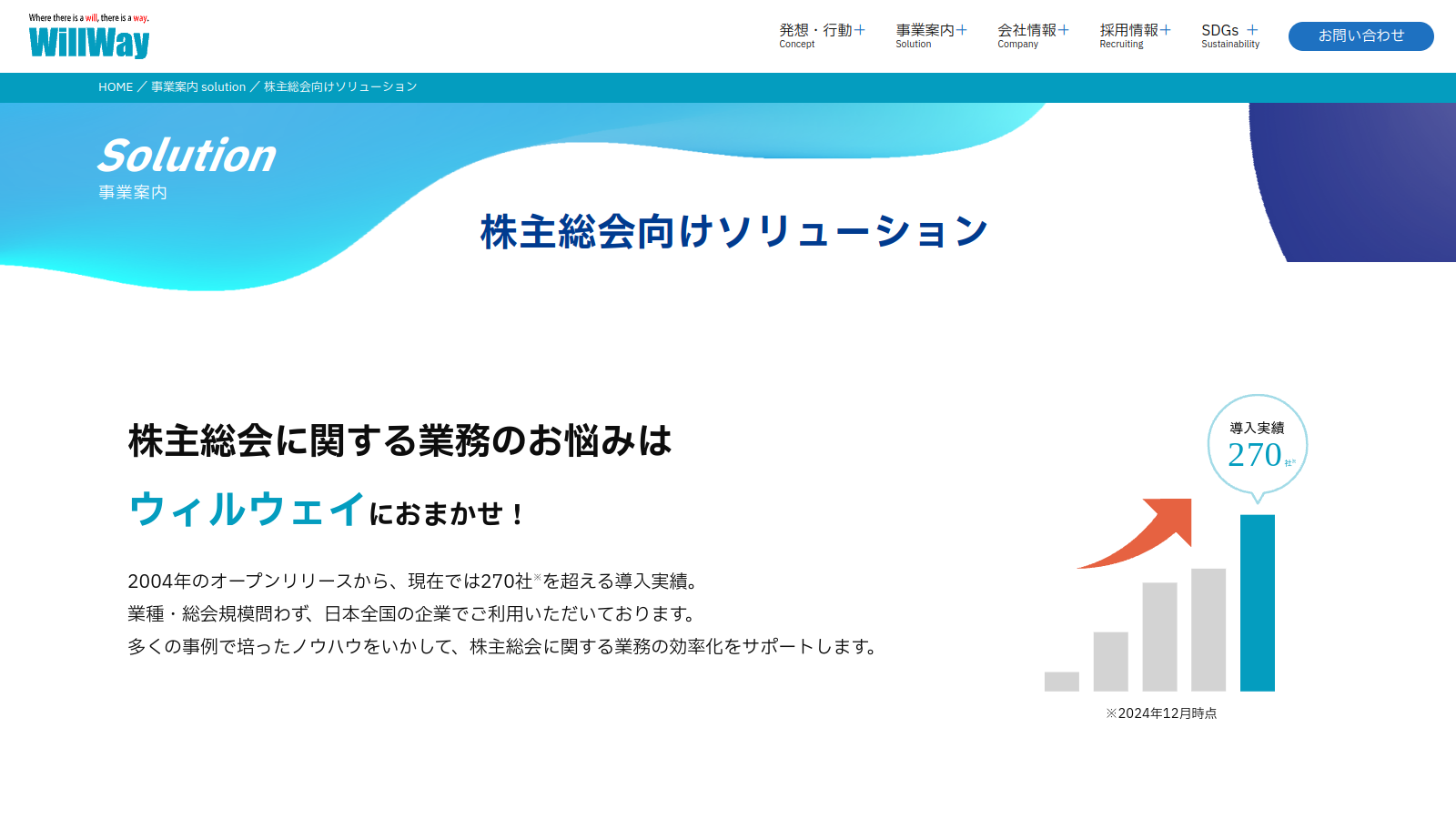The width and height of the screenshot is (1456, 819).
Task: Click the tallest blue bar in chart
Action: tap(1258, 602)
